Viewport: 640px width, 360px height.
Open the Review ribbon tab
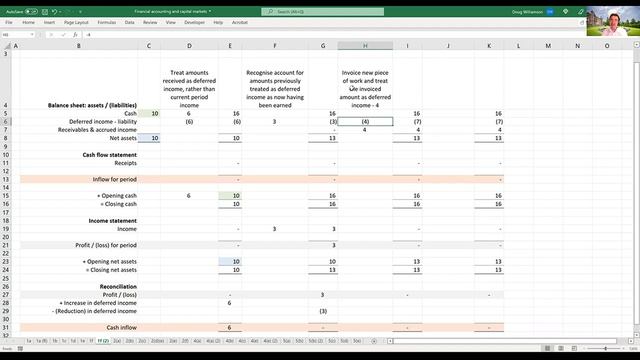coord(150,22)
